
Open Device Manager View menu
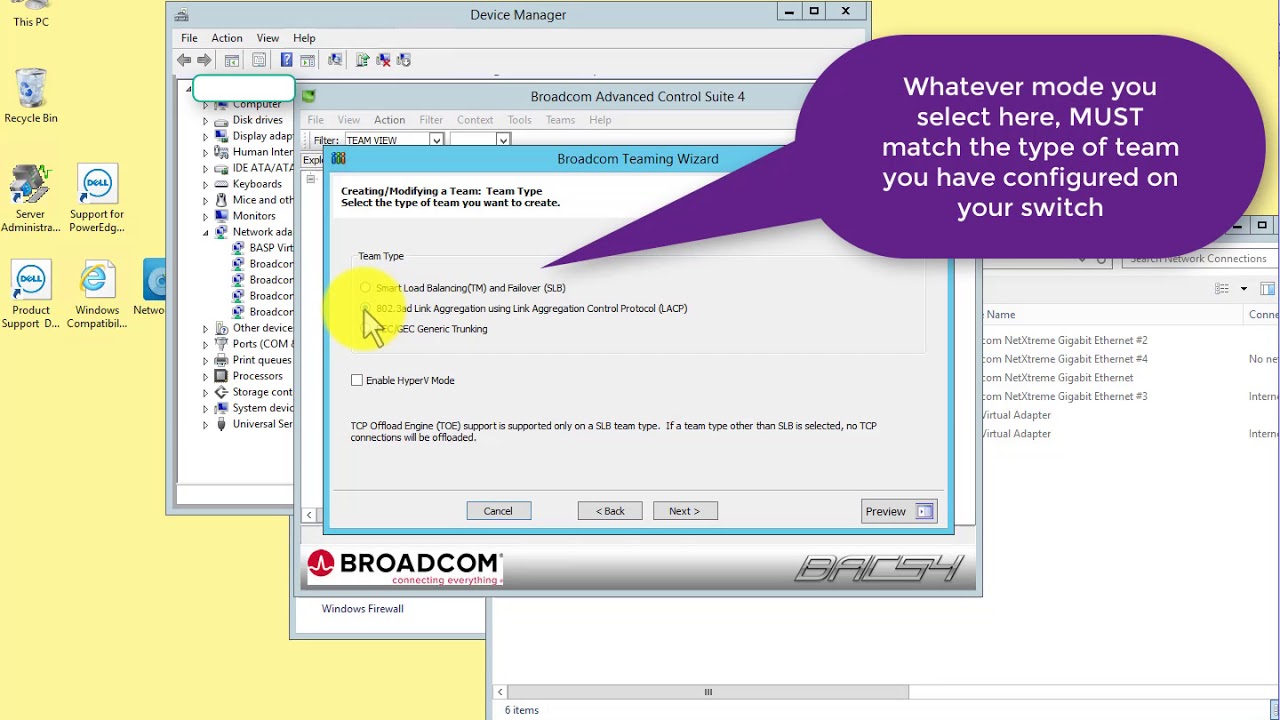tap(267, 38)
